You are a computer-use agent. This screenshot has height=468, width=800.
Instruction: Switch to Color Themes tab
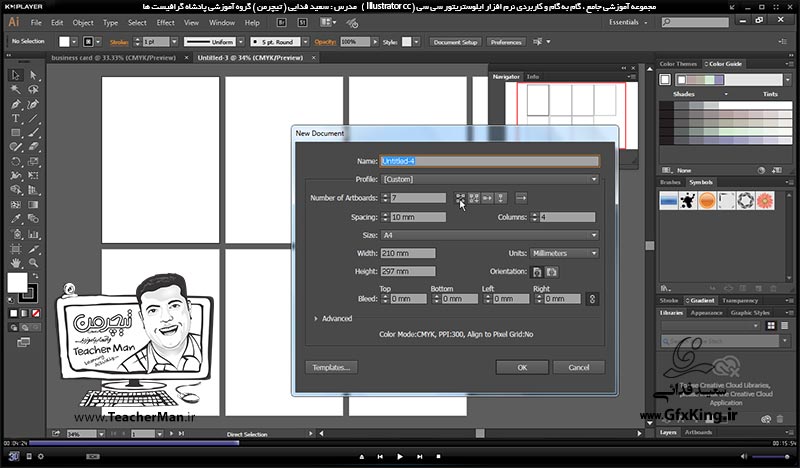(x=678, y=64)
